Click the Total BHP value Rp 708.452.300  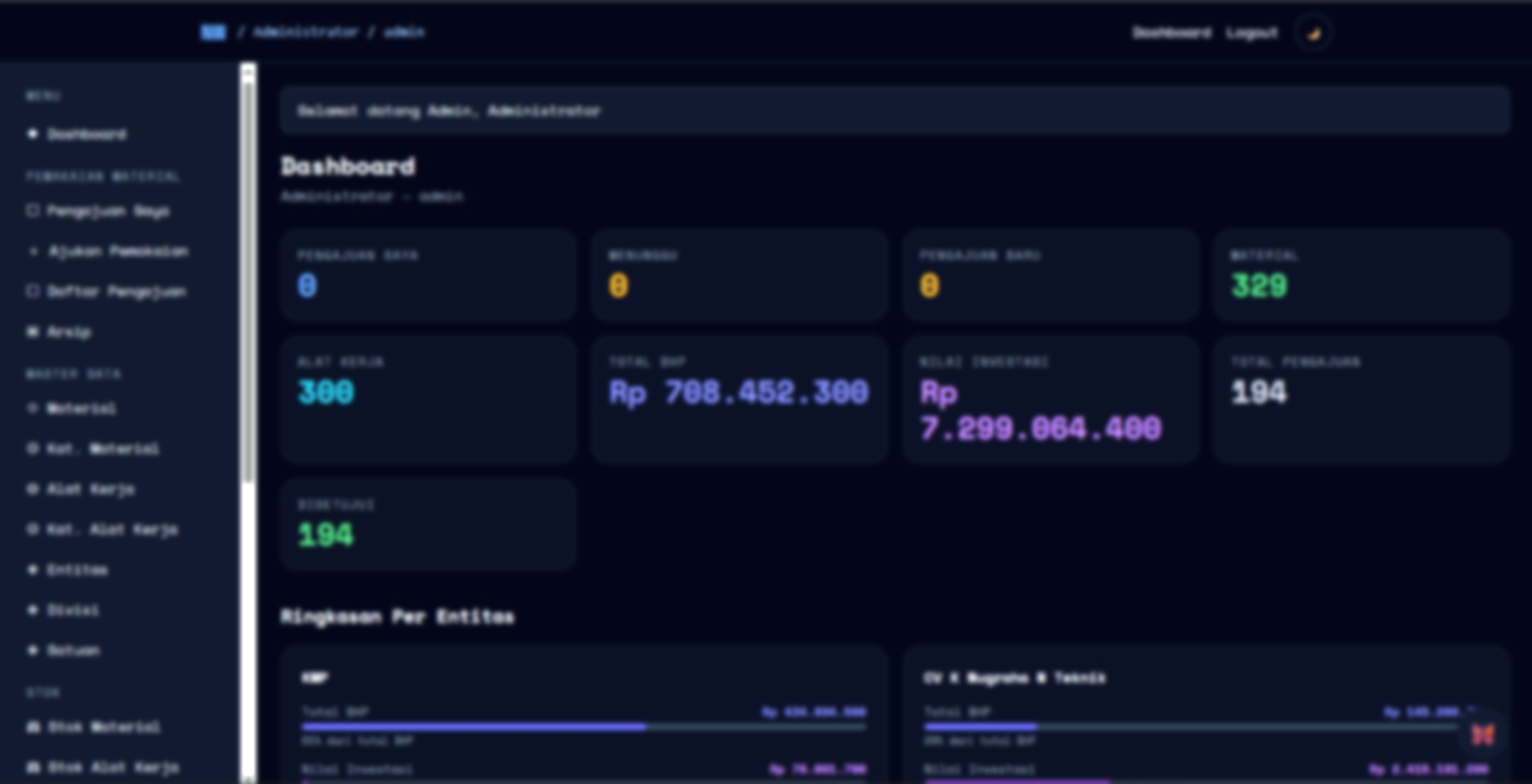[739, 392]
